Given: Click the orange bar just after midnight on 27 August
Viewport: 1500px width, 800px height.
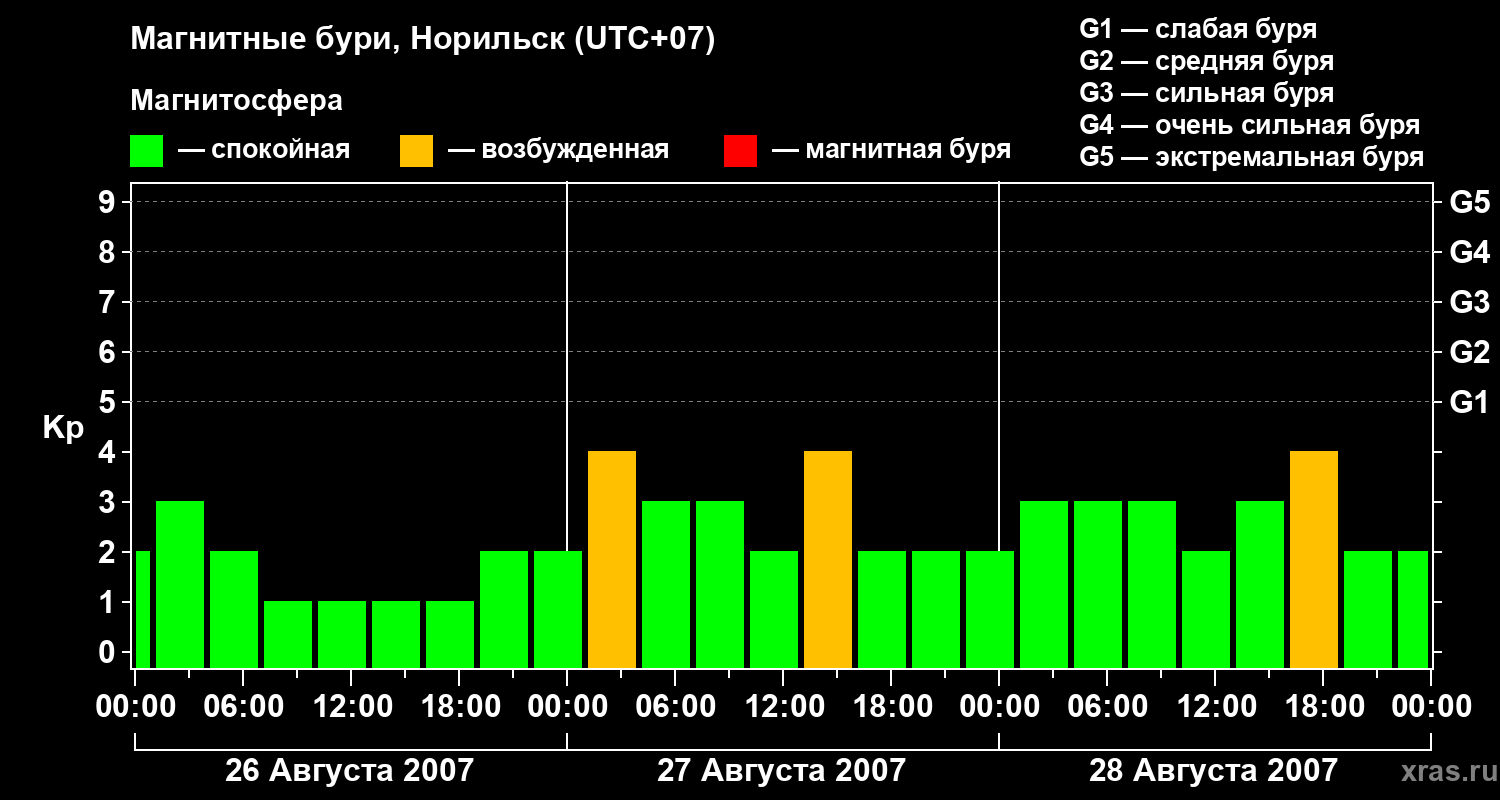Looking at the screenshot, I should (612, 559).
